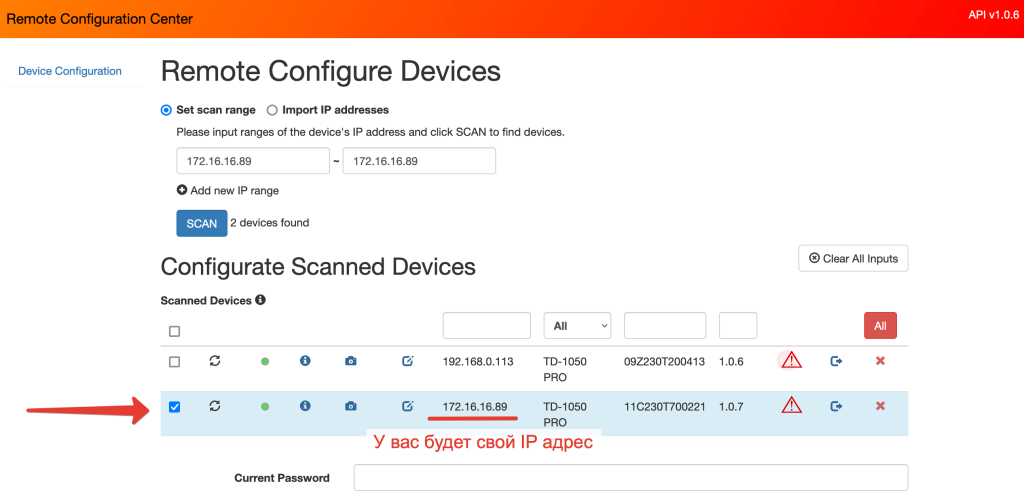This screenshot has height=502, width=1024.
Task: Click firmware version 1.0.6 cell
Action: point(731,361)
